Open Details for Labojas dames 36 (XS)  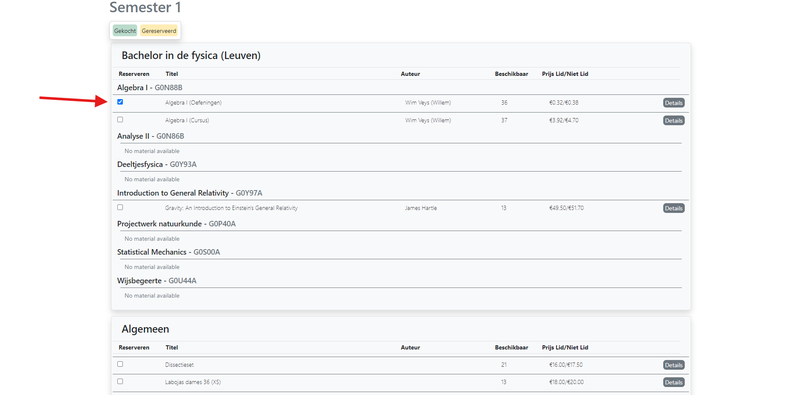[x=673, y=382]
